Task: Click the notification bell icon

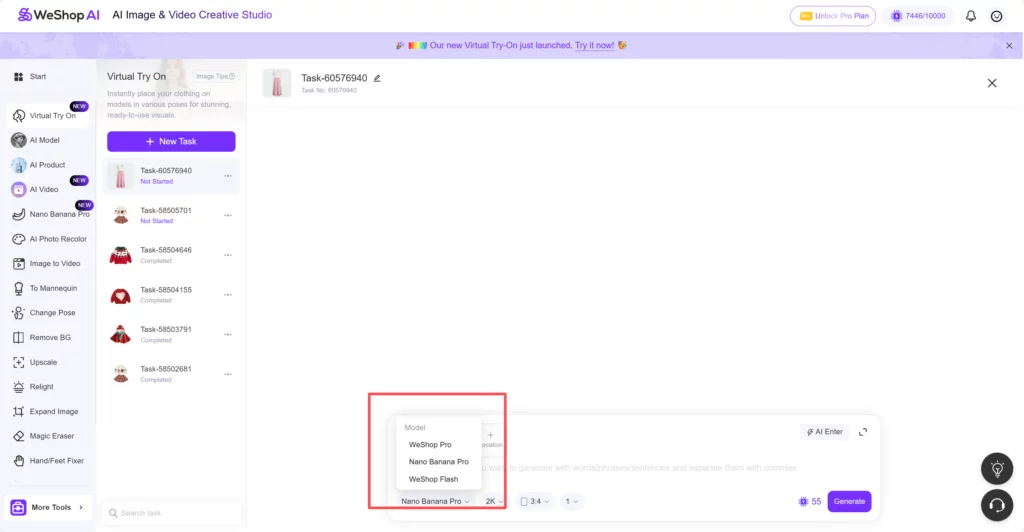Action: point(970,16)
